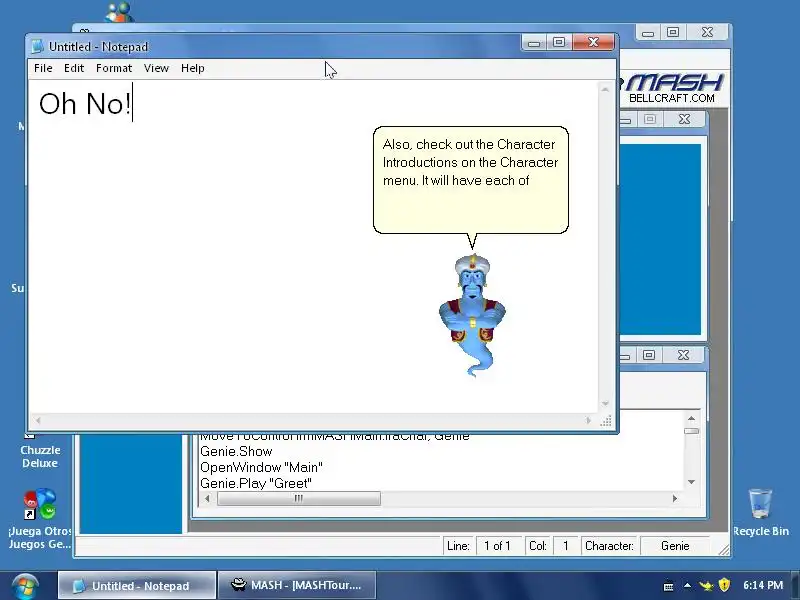The image size is (800, 600).
Task: Click the MASH script horizontal scrollbar thumb
Action: point(299,498)
